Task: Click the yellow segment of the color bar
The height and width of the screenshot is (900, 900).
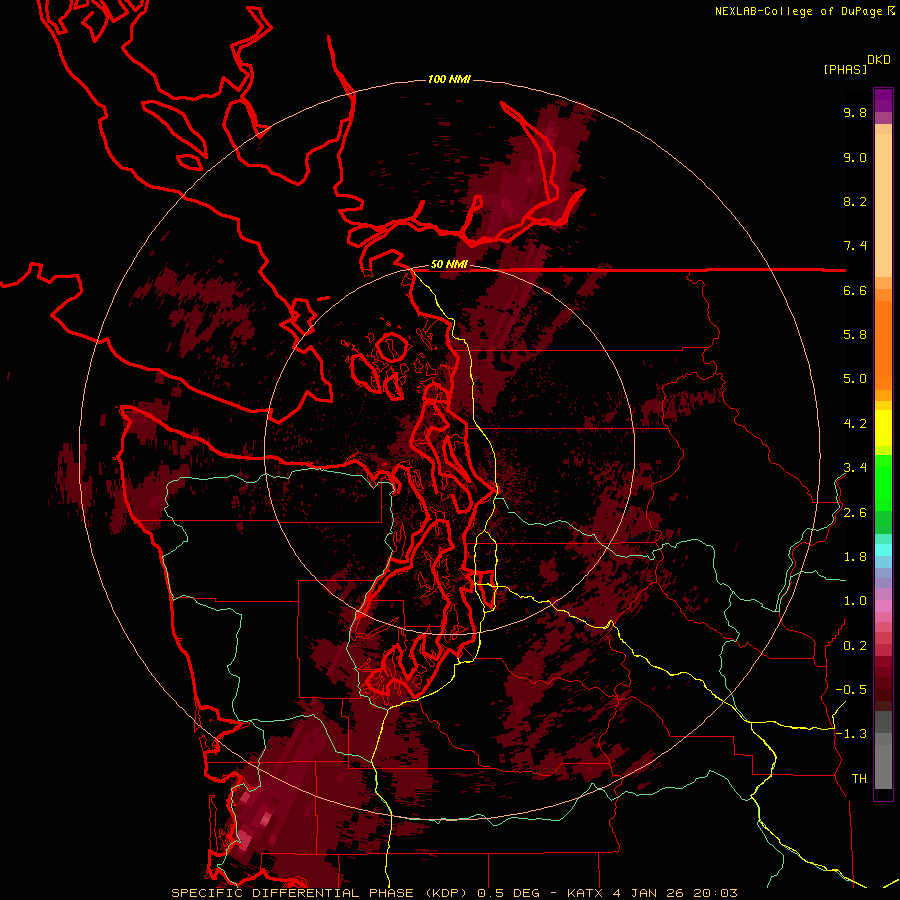Action: [883, 428]
